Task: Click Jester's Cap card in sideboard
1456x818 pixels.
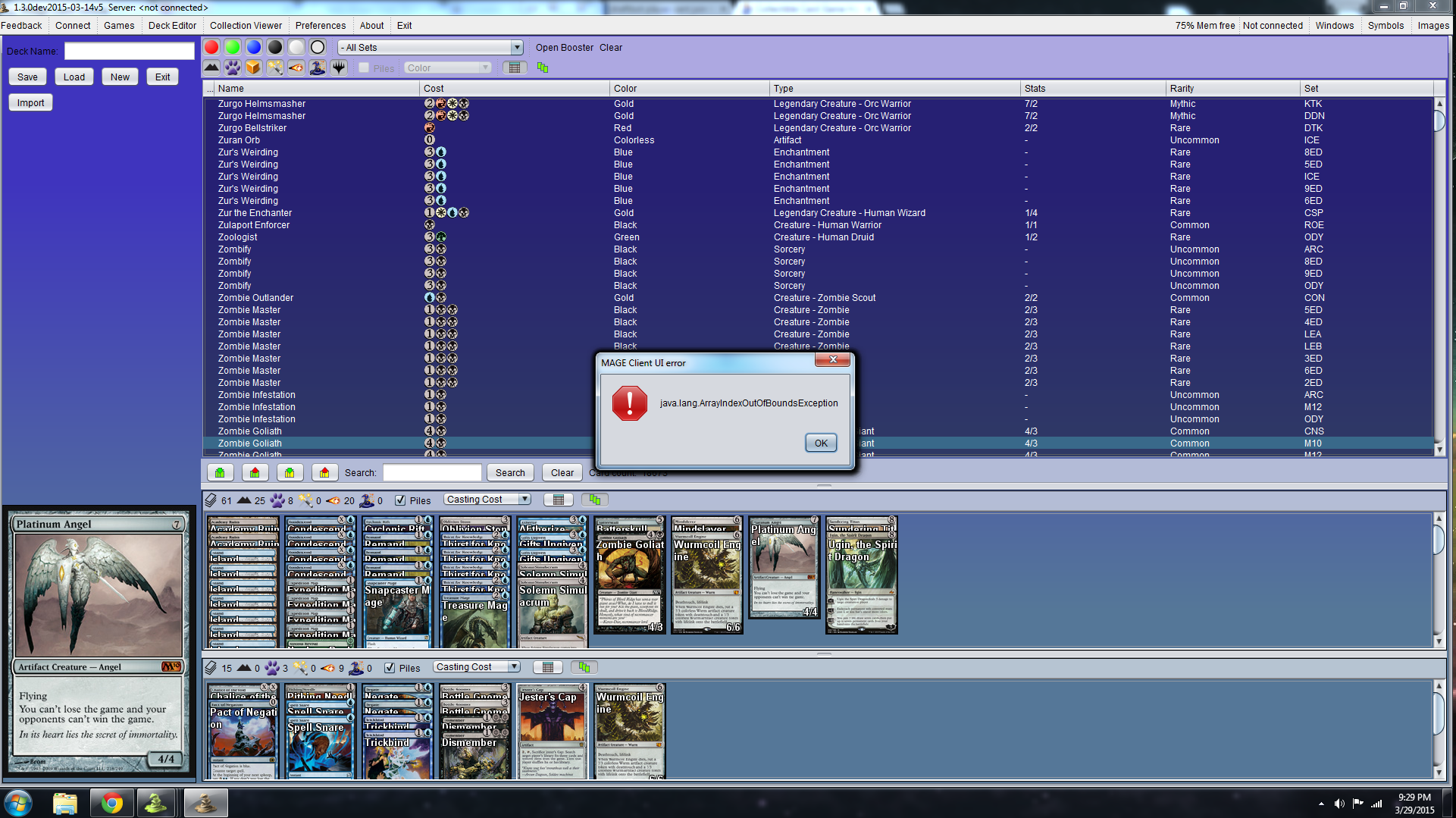Action: (x=552, y=731)
